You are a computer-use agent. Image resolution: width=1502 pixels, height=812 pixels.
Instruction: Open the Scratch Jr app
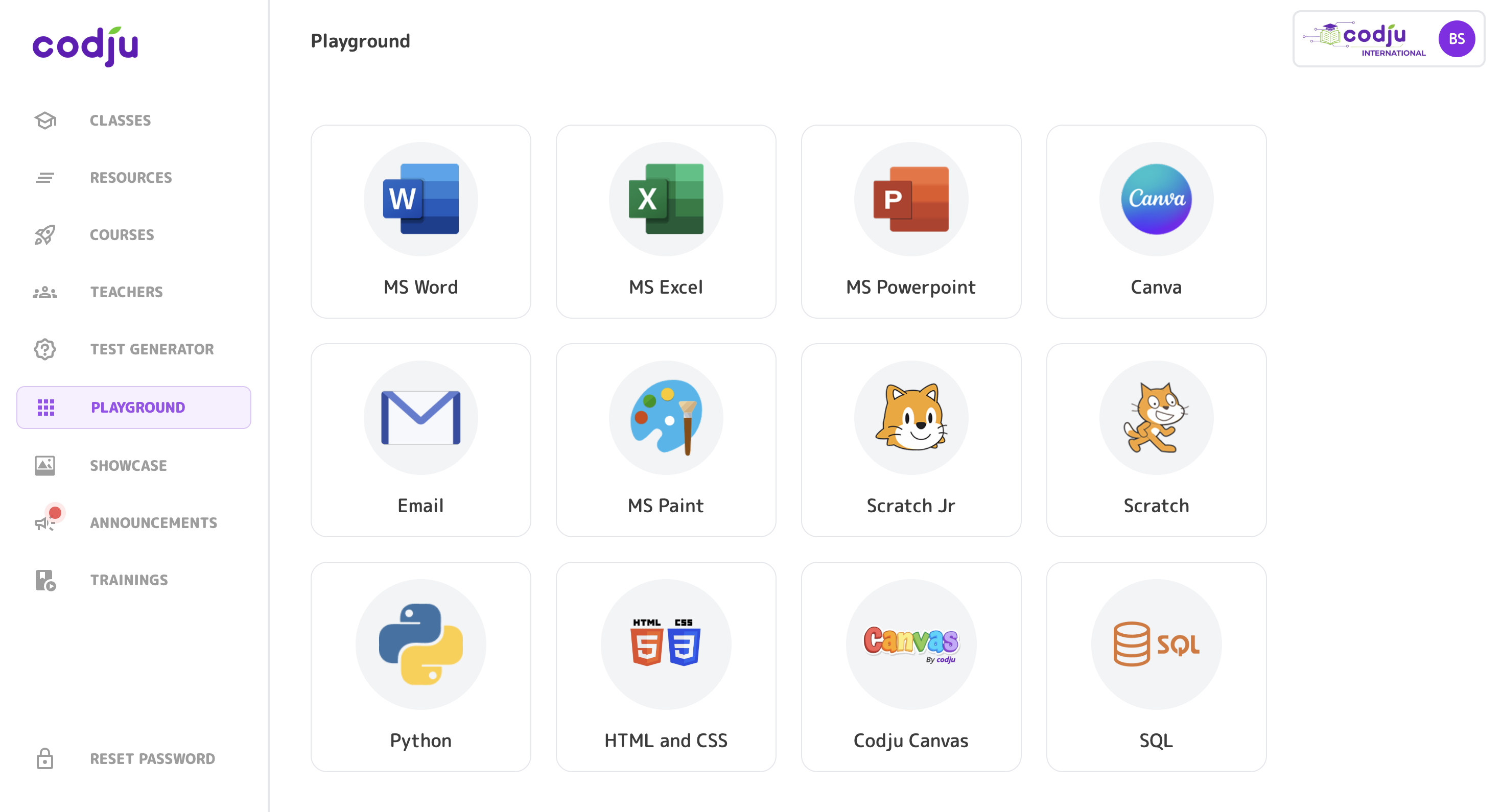[x=911, y=441]
